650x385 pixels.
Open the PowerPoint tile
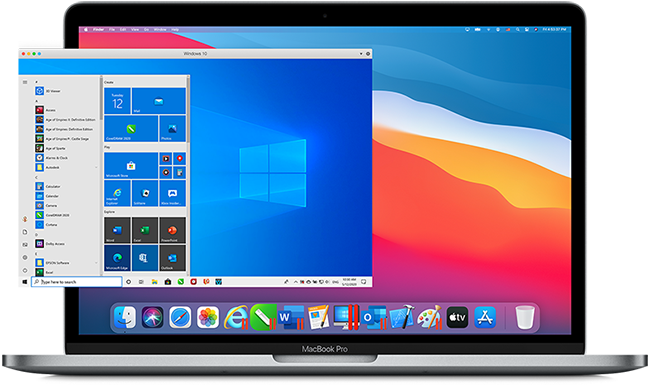pos(172,230)
